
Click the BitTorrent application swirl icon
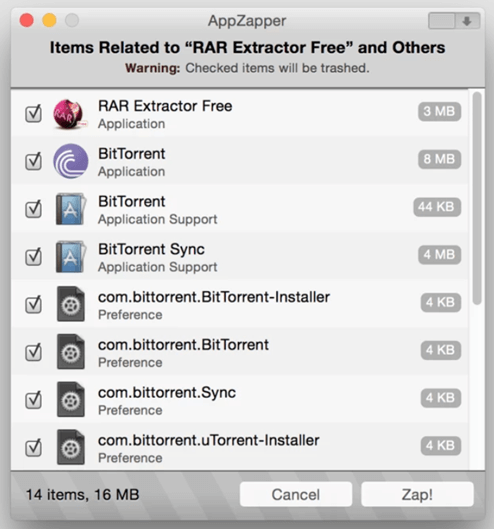point(71,161)
